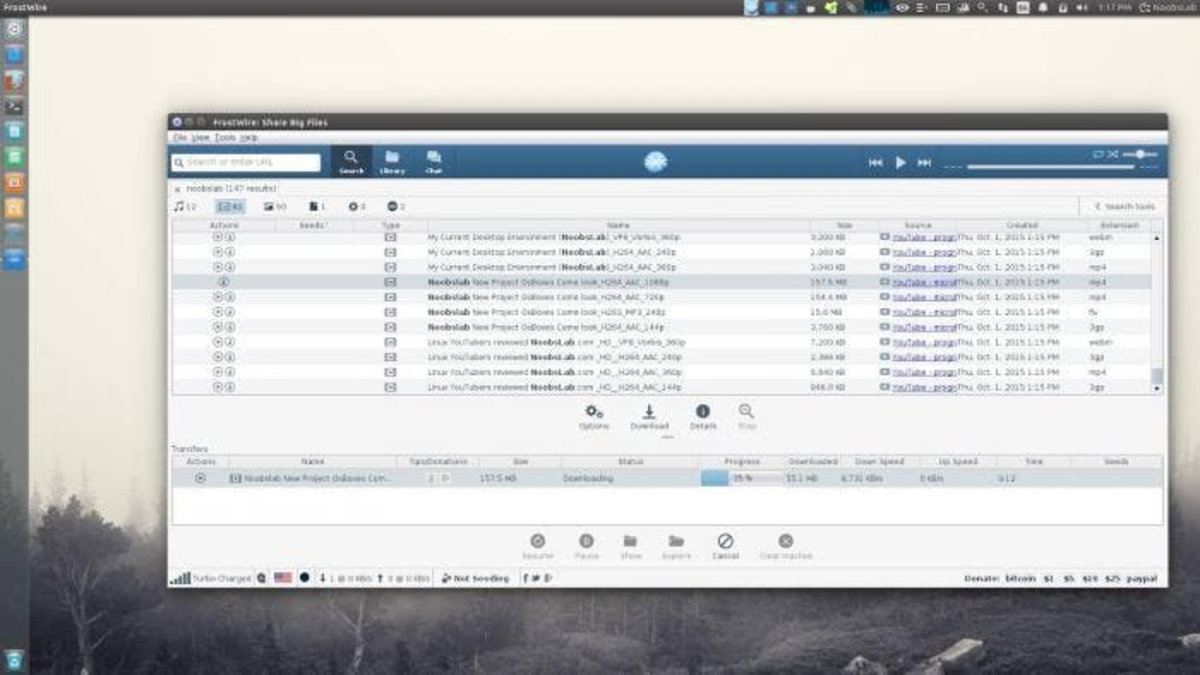The width and height of the screenshot is (1200, 675).
Task: Sort results by Extension column
Action: (1120, 225)
